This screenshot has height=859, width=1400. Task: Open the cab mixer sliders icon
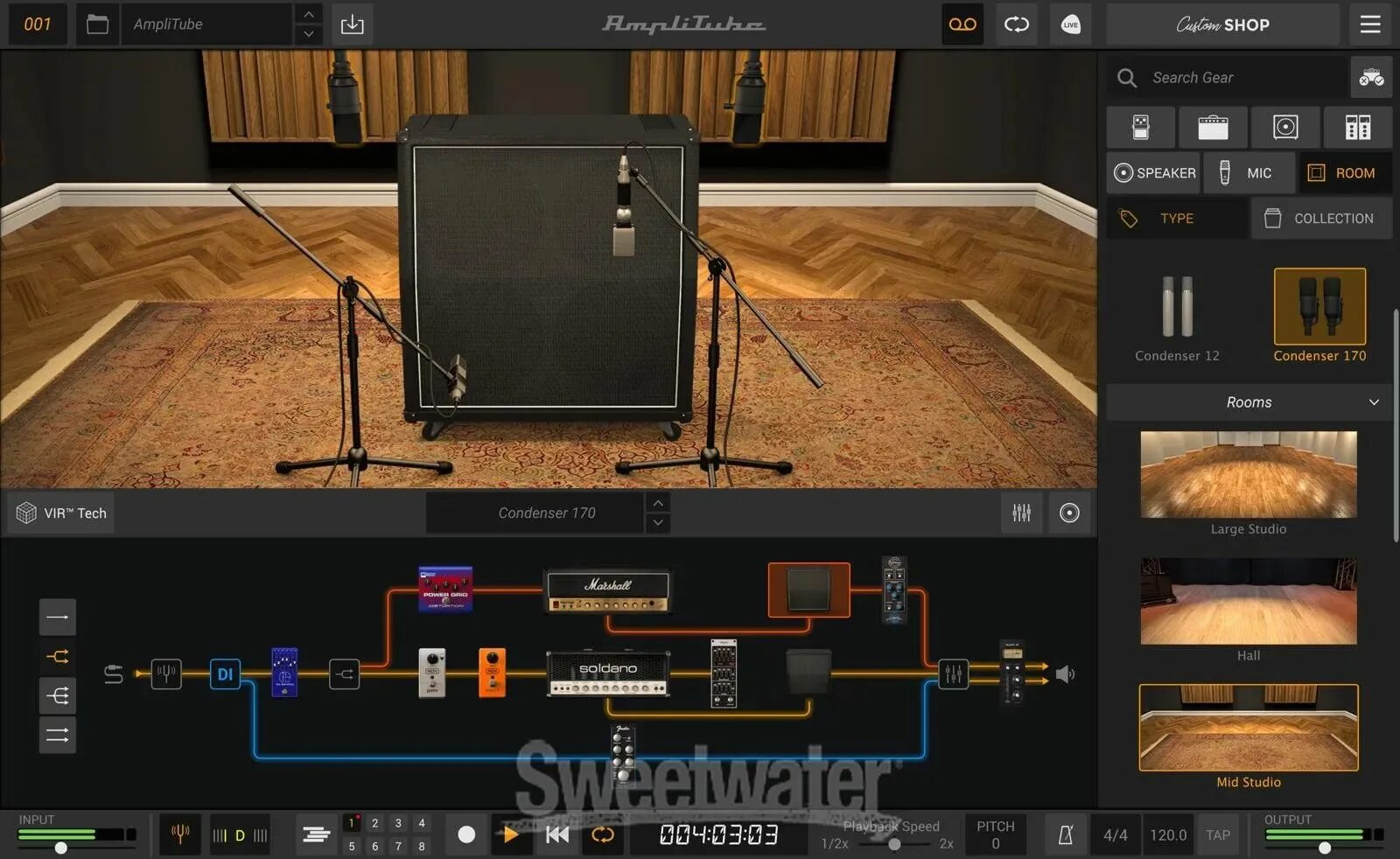coord(1021,513)
